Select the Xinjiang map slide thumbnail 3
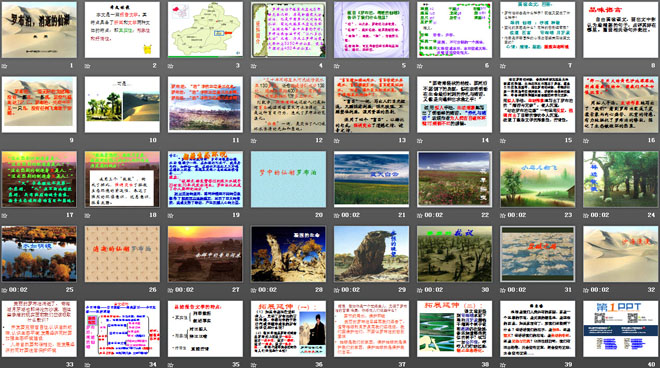660x368 pixels. [205, 30]
